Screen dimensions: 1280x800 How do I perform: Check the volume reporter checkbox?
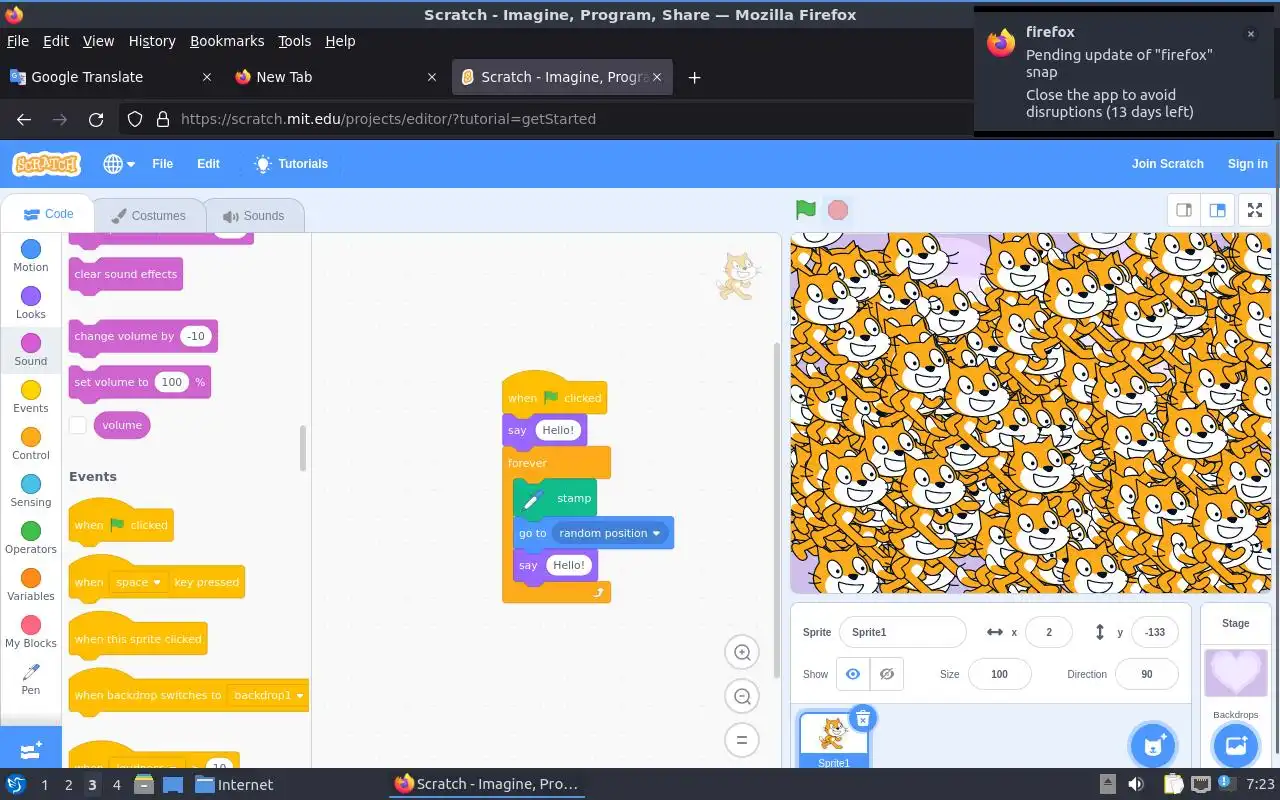[78, 425]
